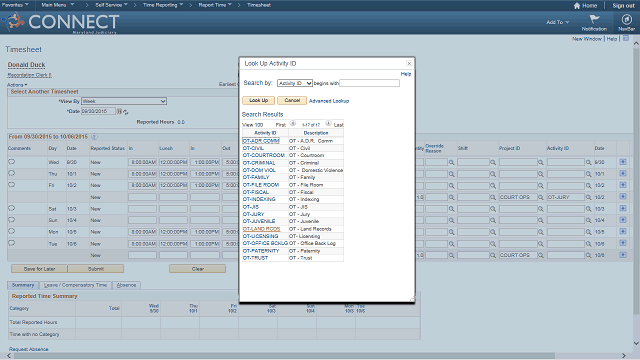
Task: Open the Add To dropdown
Action: tap(558, 22)
